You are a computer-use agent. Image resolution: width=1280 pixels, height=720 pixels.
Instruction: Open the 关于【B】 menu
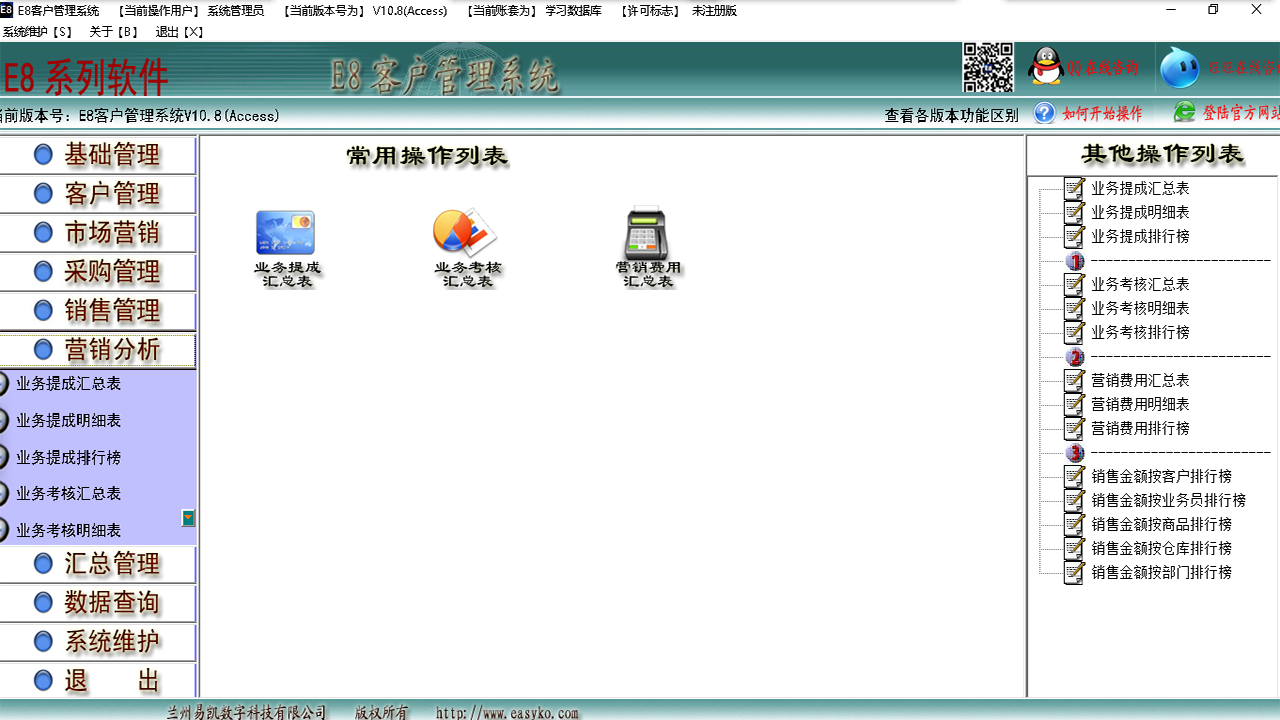point(114,32)
